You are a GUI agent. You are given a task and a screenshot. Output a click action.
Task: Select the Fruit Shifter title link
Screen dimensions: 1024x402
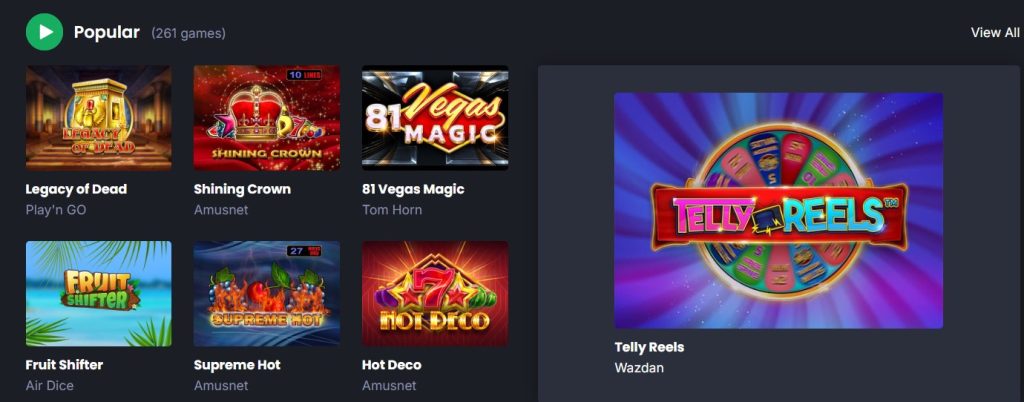pyautogui.click(x=64, y=365)
